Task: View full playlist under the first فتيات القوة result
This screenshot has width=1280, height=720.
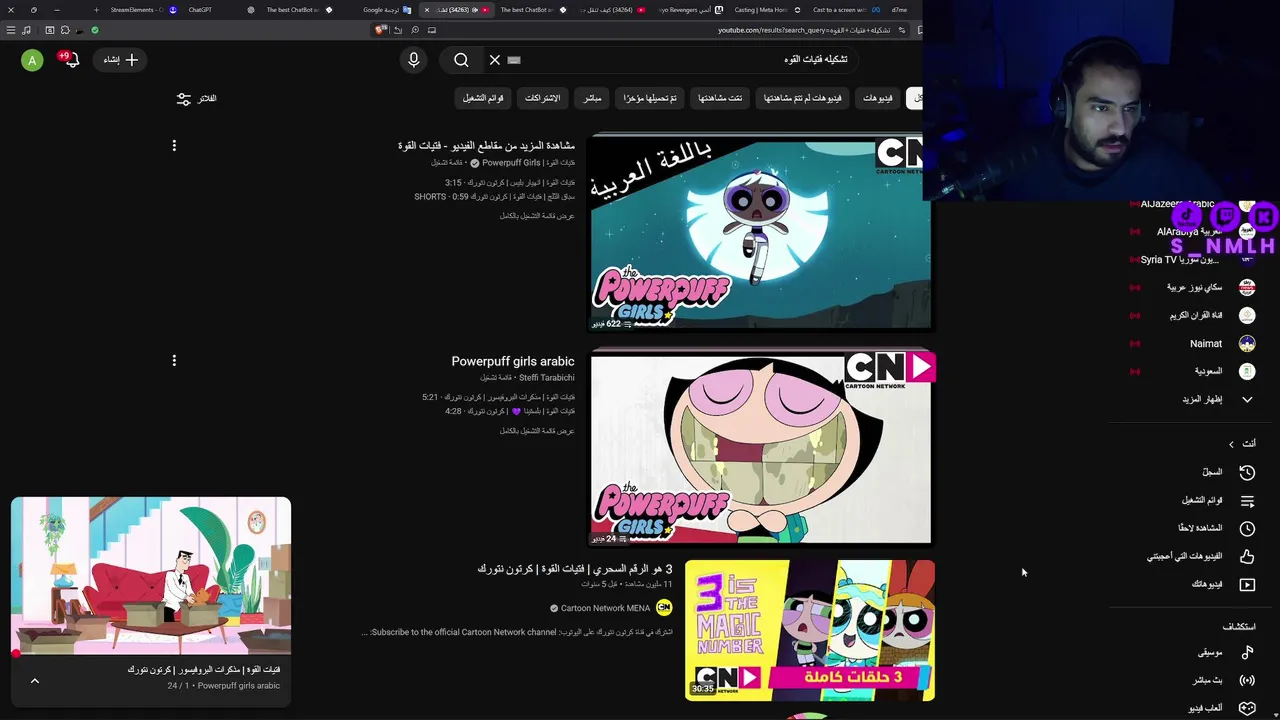Action: pyautogui.click(x=537, y=216)
